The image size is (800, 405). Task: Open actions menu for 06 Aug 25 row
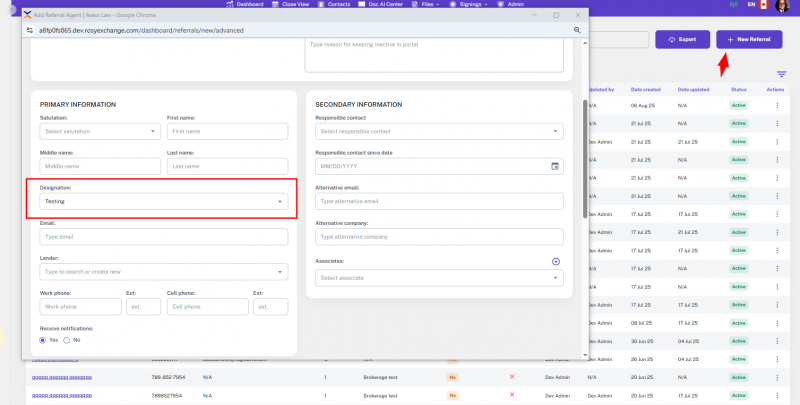tap(774, 105)
